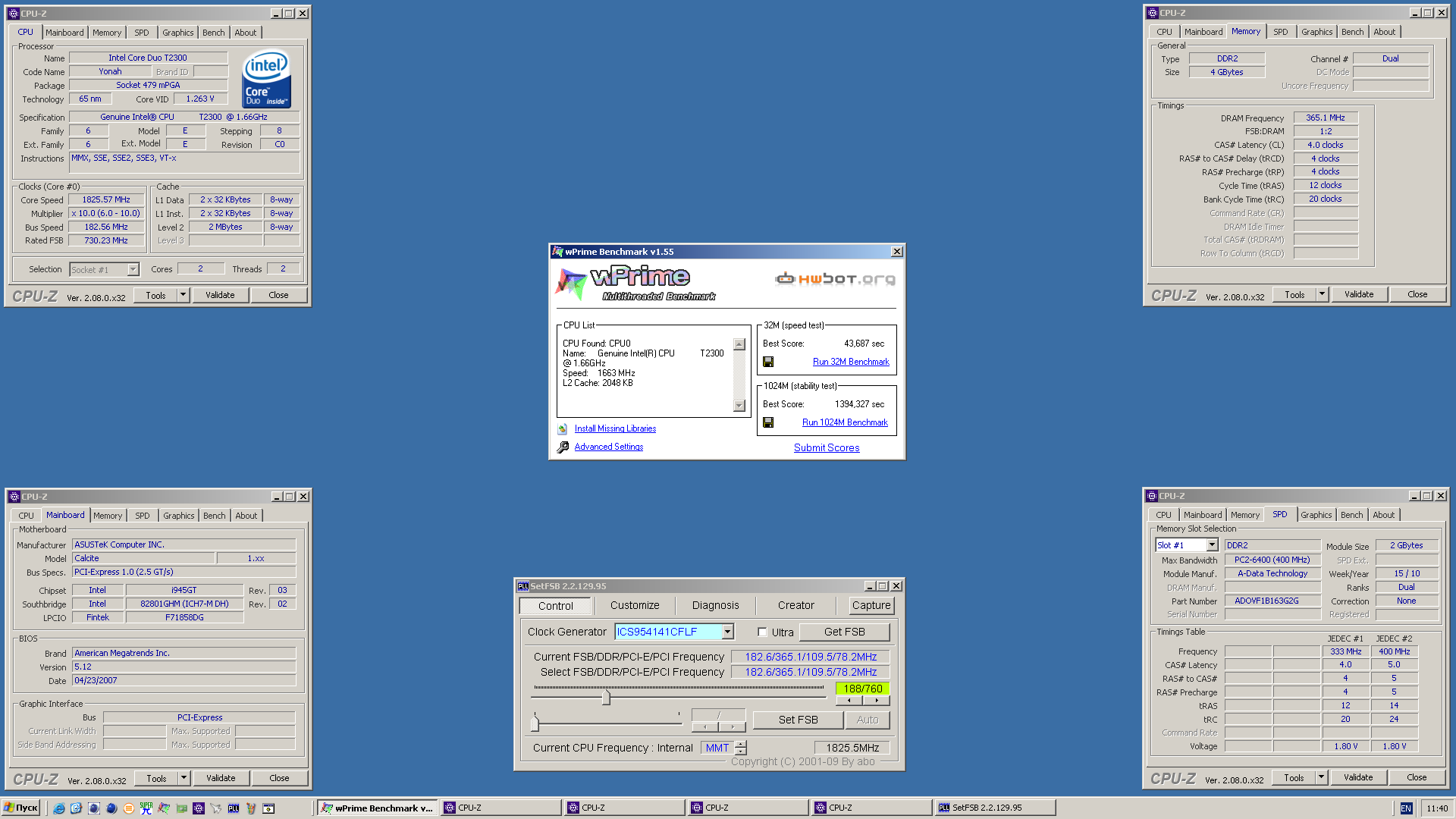This screenshot has height=819, width=1456.
Task: Click HWBOT.org logo in wPrime
Action: coord(835,279)
